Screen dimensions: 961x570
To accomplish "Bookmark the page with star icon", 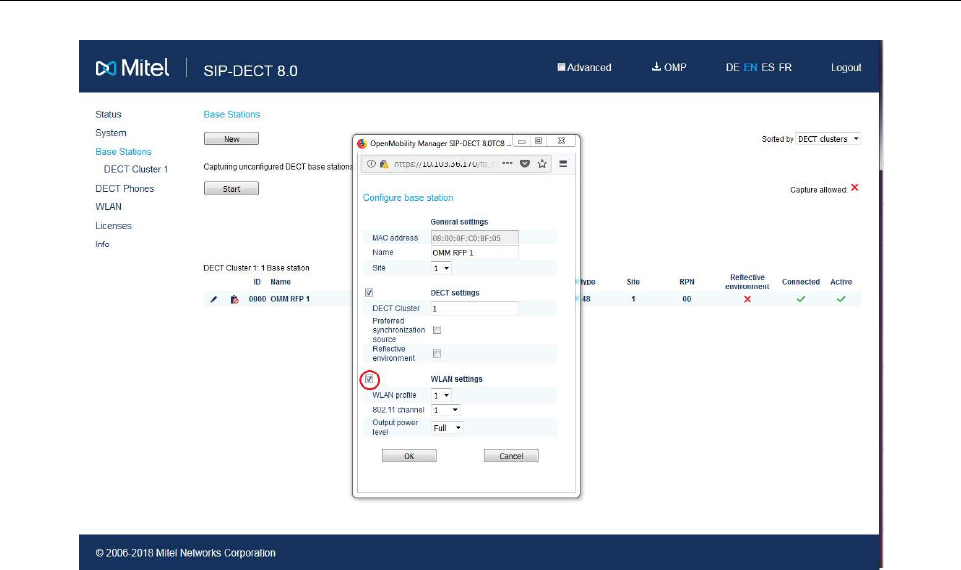I will (x=542, y=164).
